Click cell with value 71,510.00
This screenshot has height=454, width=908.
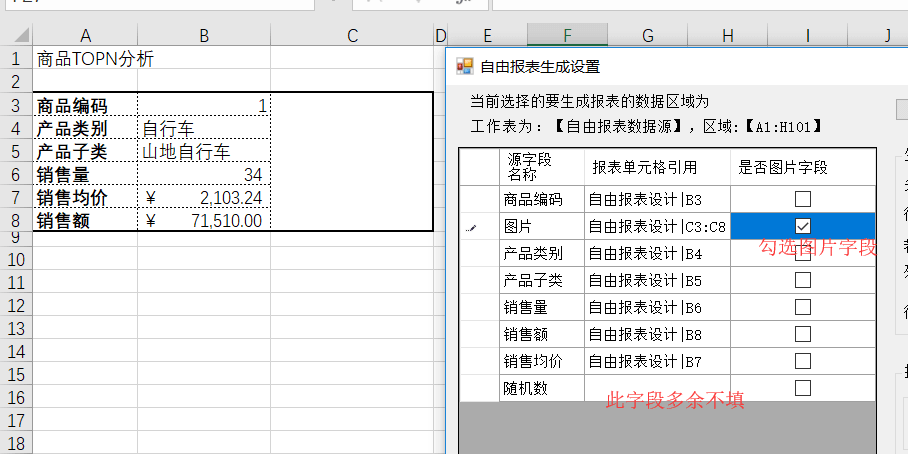(x=204, y=220)
